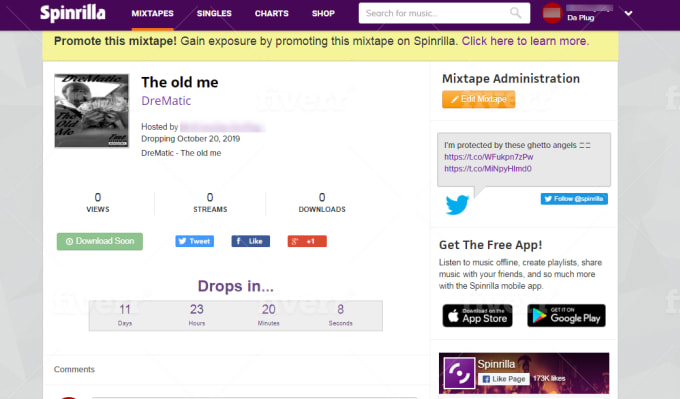
Task: Click the Get The Free App! heading
Action: pyautogui.click(x=490, y=245)
